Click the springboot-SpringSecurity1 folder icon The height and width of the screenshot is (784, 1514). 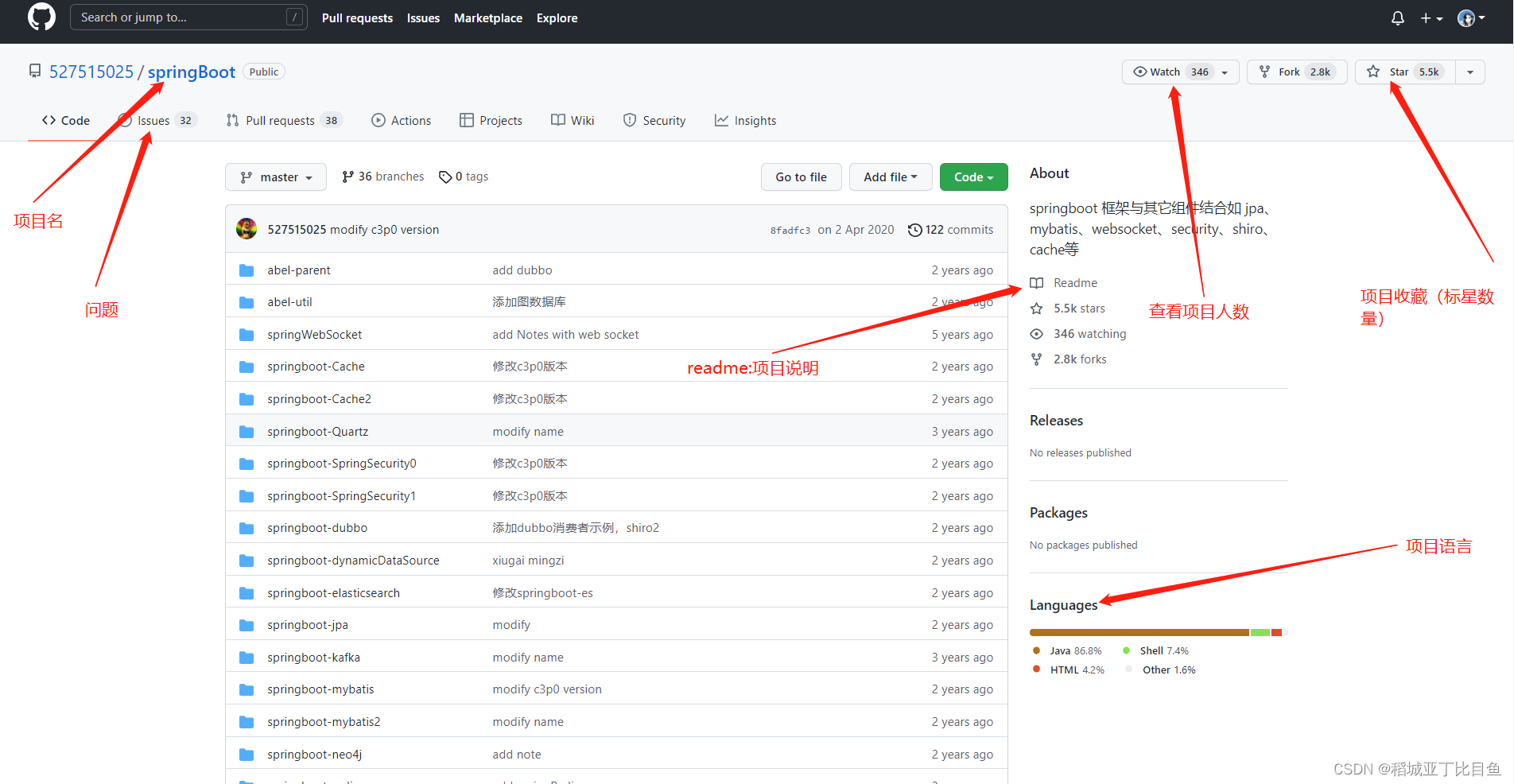247,496
